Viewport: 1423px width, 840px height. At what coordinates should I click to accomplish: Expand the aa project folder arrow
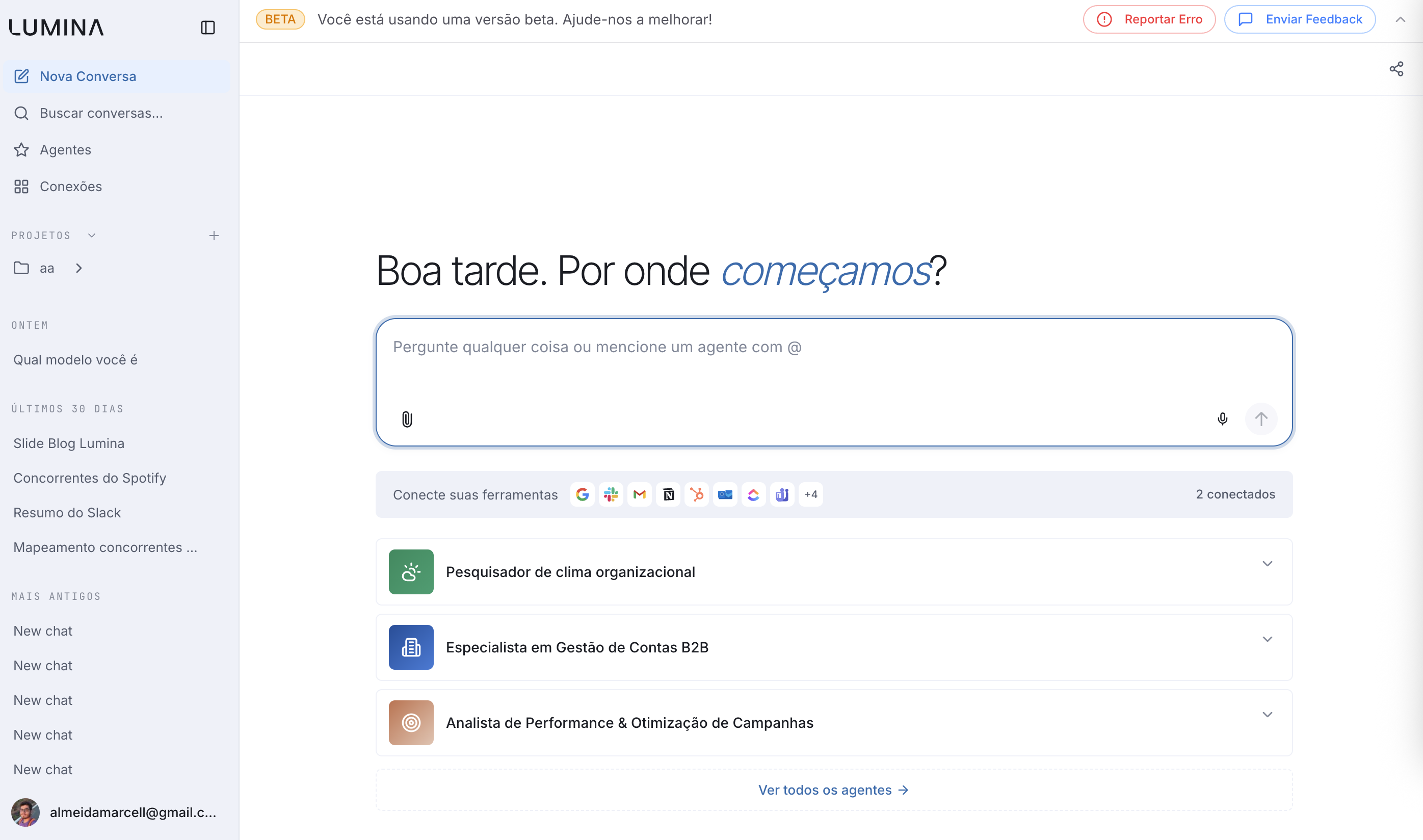pos(78,268)
